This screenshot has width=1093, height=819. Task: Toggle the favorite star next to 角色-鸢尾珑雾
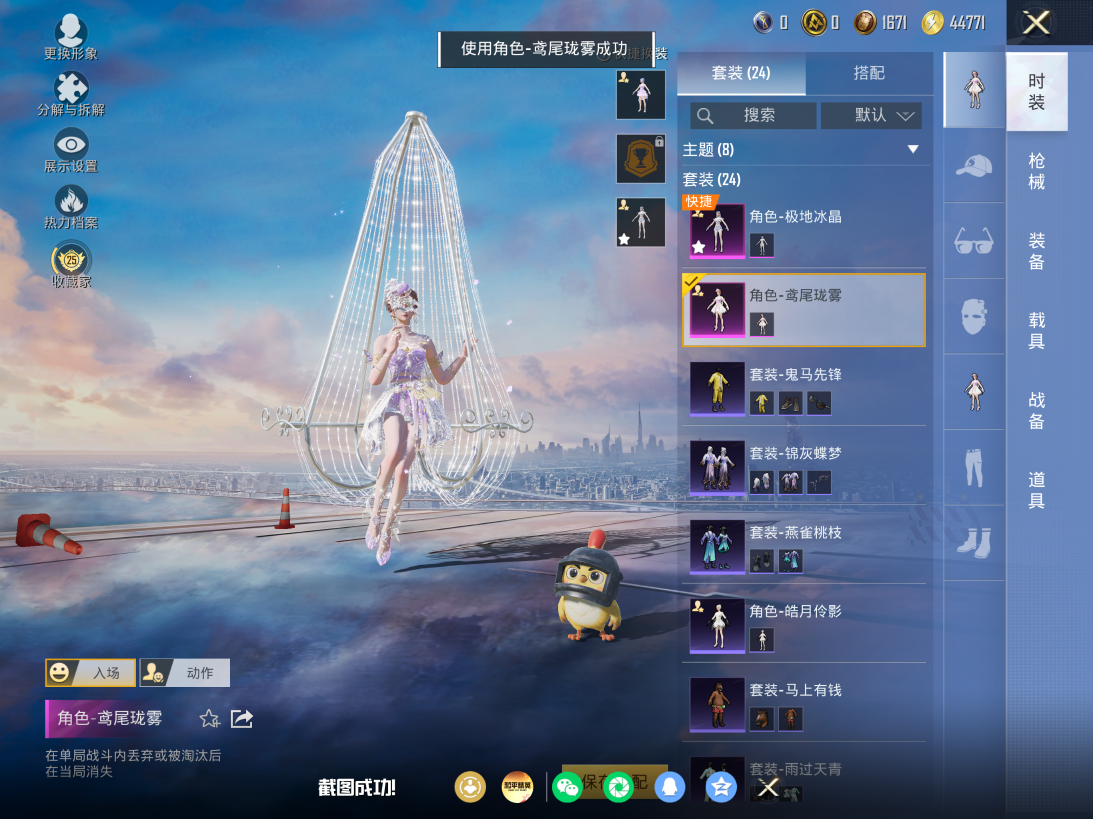209,719
